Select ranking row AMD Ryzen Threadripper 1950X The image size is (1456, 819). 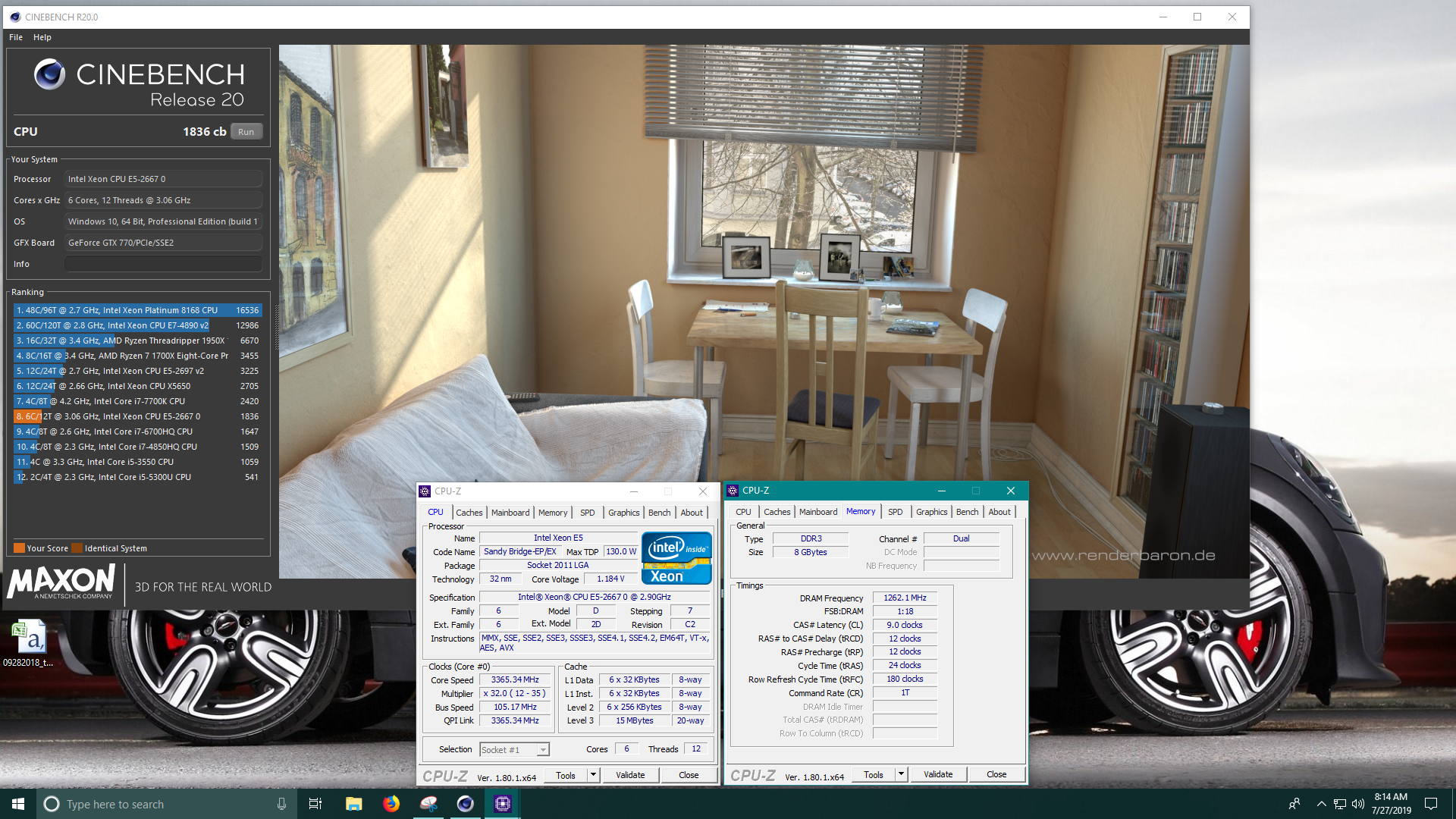[x=136, y=340]
